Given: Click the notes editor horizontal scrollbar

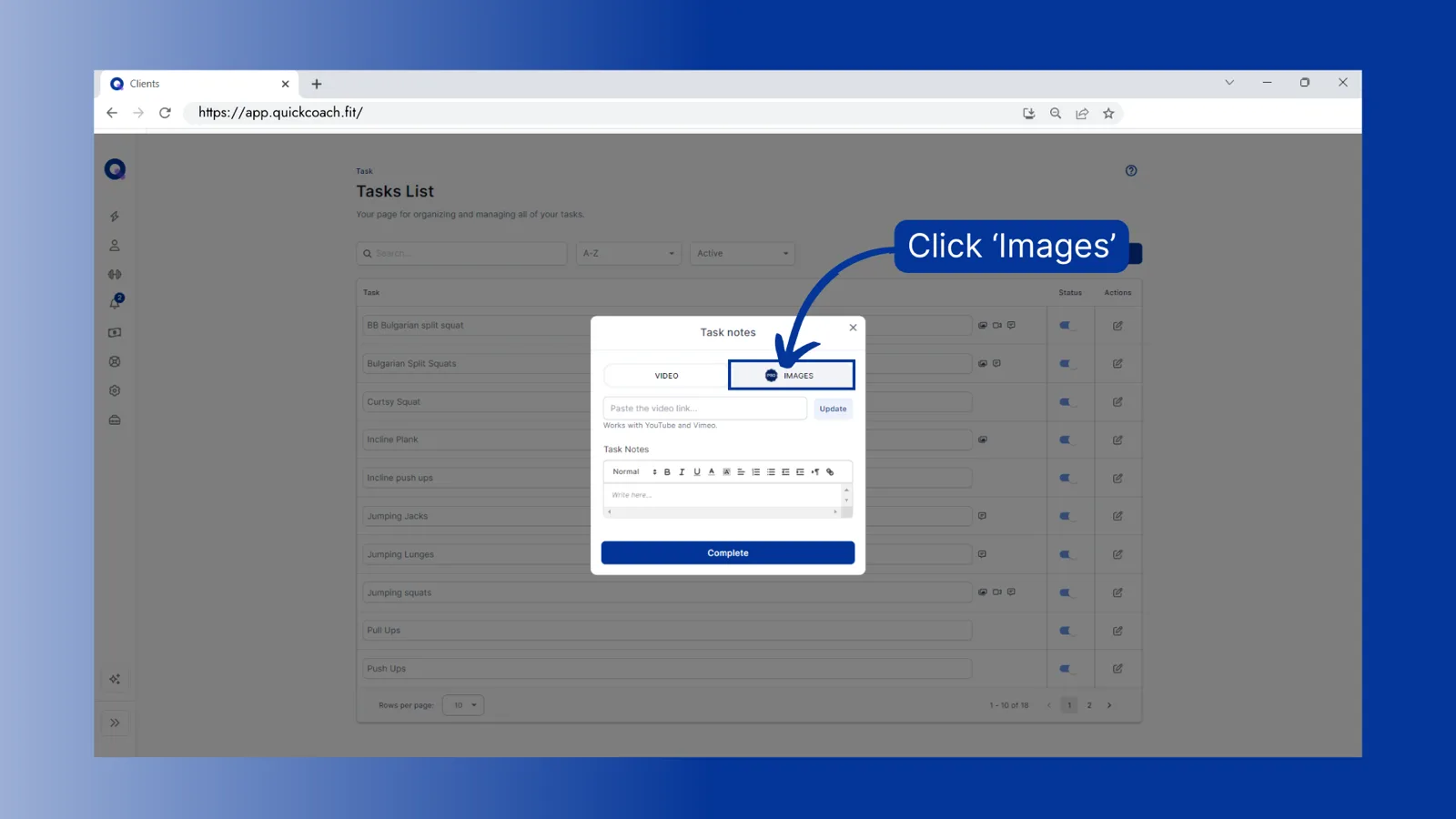Looking at the screenshot, I should (723, 511).
